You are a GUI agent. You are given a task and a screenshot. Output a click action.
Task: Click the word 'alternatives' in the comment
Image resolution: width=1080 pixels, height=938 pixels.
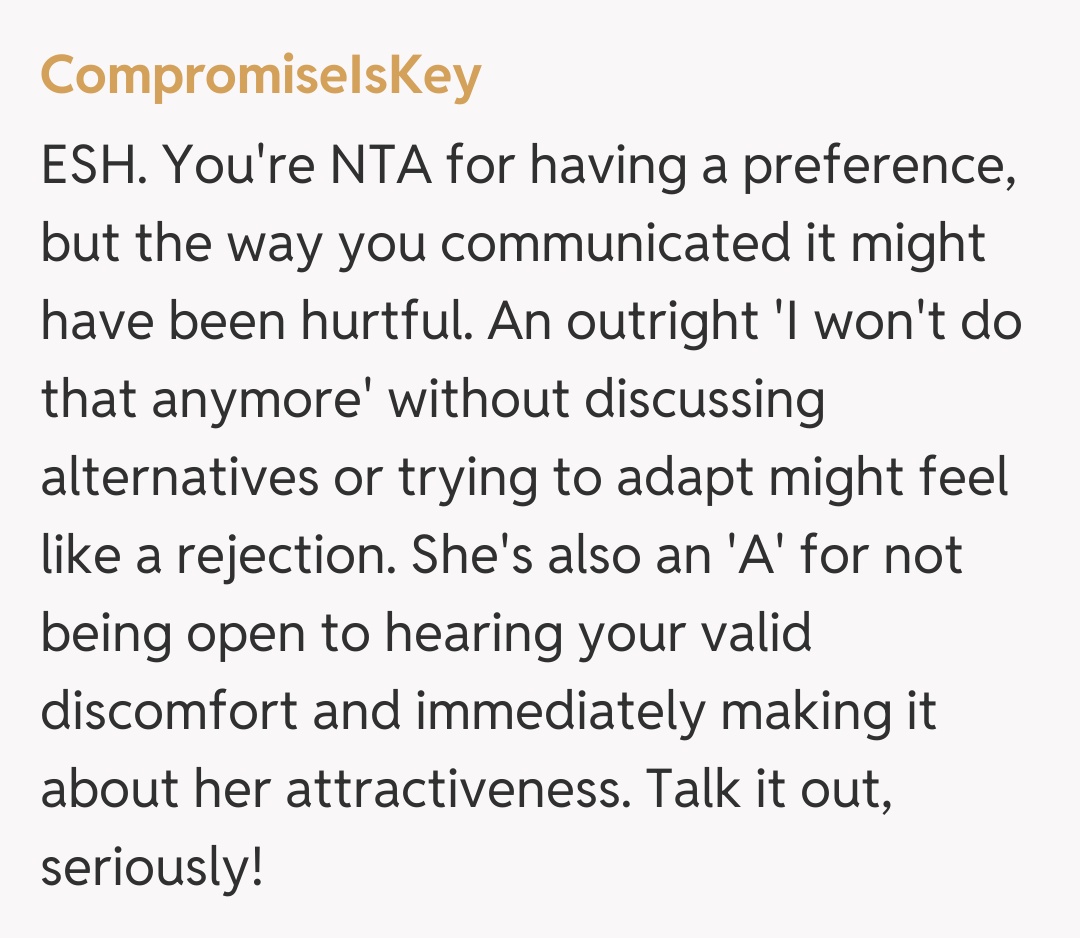tap(176, 480)
